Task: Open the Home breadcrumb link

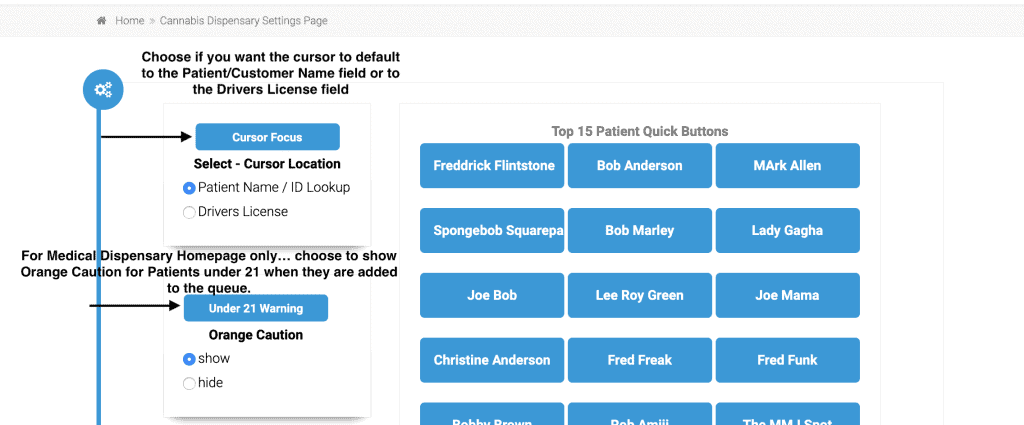Action: pyautogui.click(x=129, y=21)
